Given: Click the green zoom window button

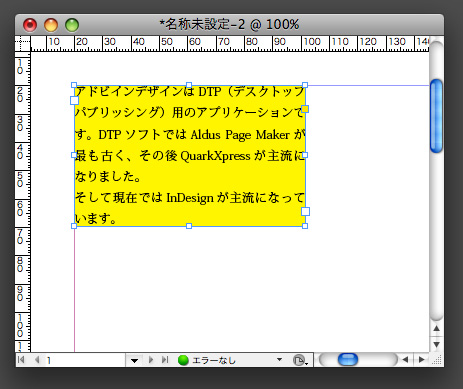Looking at the screenshot, I should pyautogui.click(x=72, y=25).
